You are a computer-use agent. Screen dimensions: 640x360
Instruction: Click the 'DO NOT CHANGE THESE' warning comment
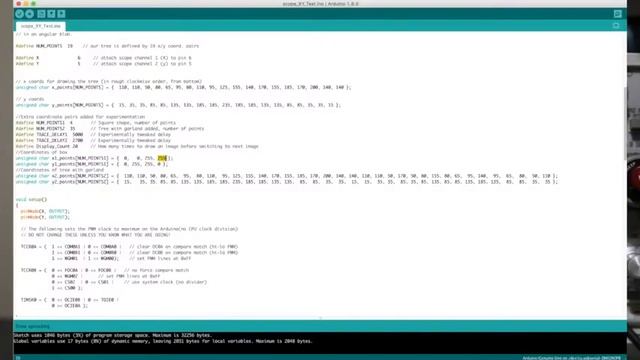[x=96, y=235]
